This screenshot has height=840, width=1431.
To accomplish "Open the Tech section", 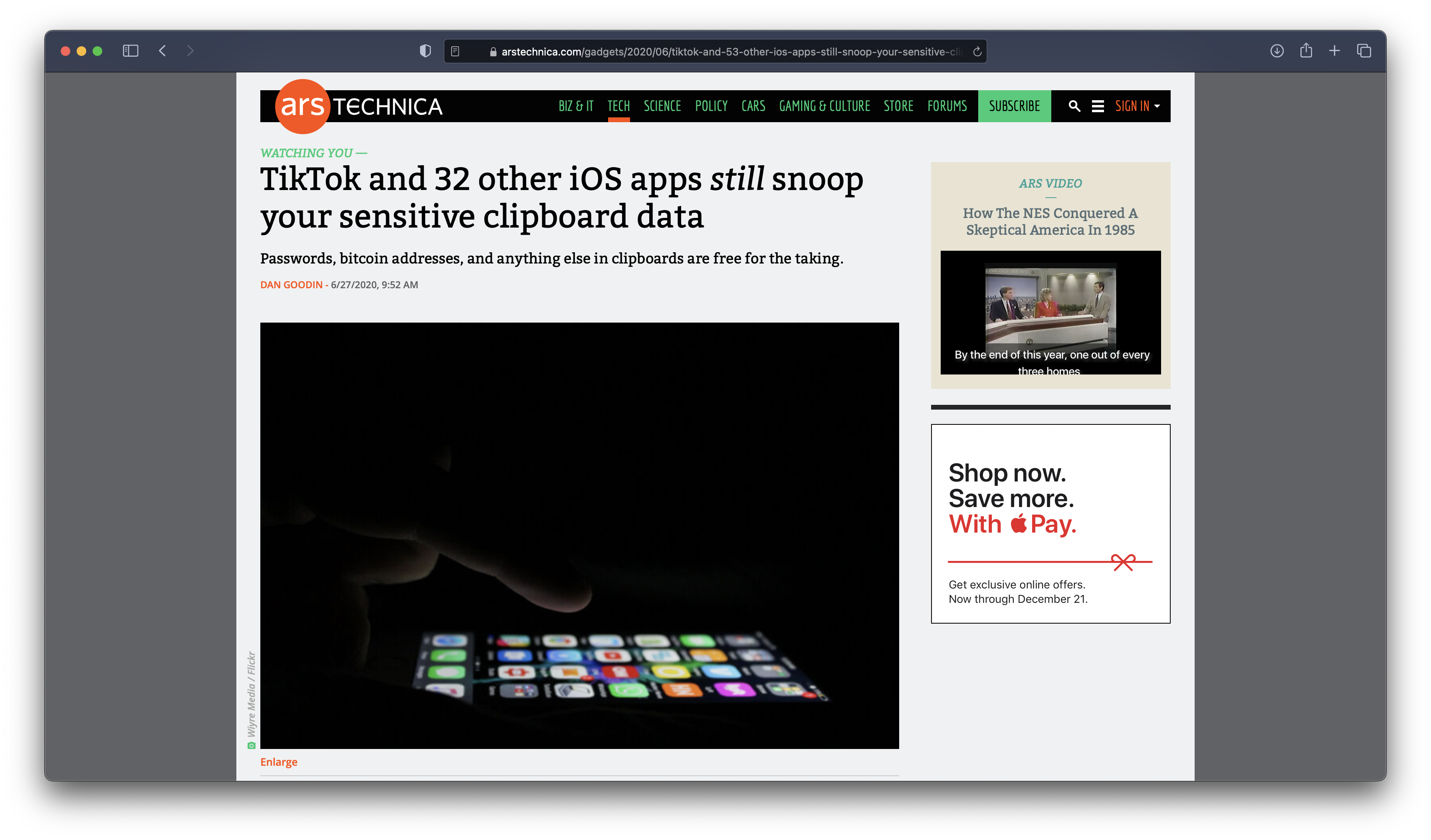I will click(x=618, y=106).
